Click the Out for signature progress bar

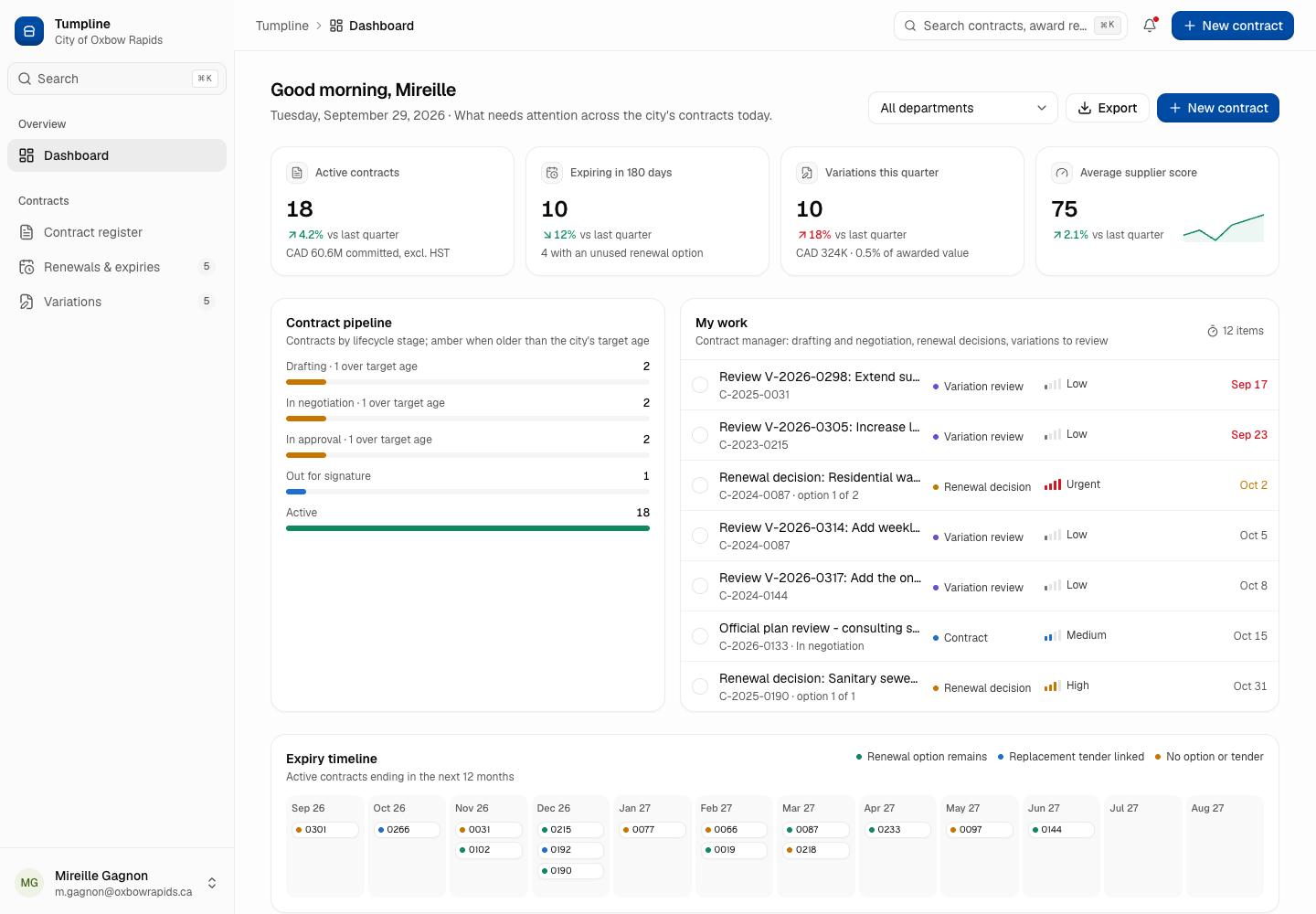[x=296, y=492]
